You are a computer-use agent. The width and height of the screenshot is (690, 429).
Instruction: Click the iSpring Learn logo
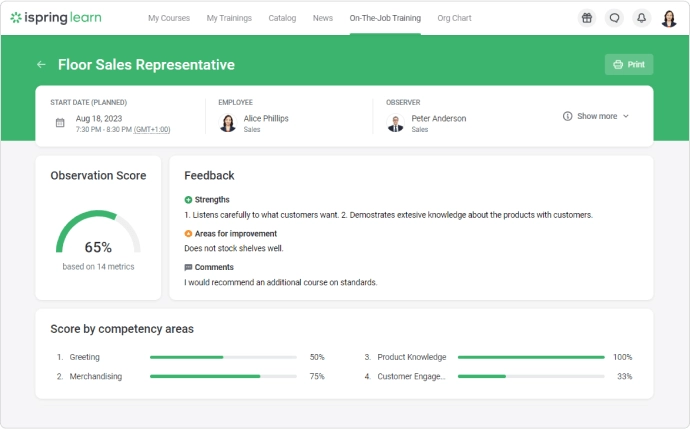60,18
